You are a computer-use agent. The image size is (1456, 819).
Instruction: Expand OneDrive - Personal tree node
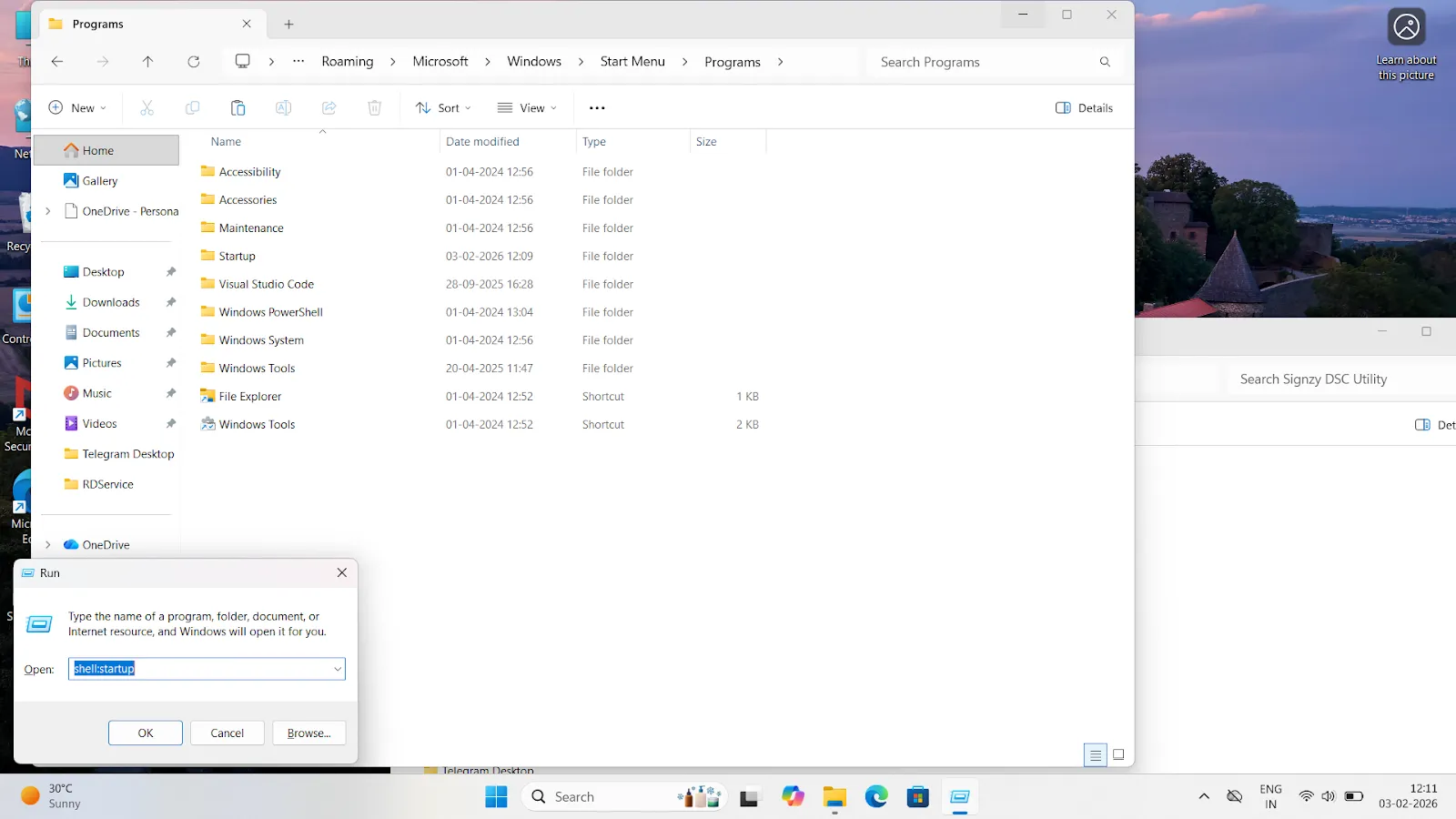pyautogui.click(x=48, y=211)
